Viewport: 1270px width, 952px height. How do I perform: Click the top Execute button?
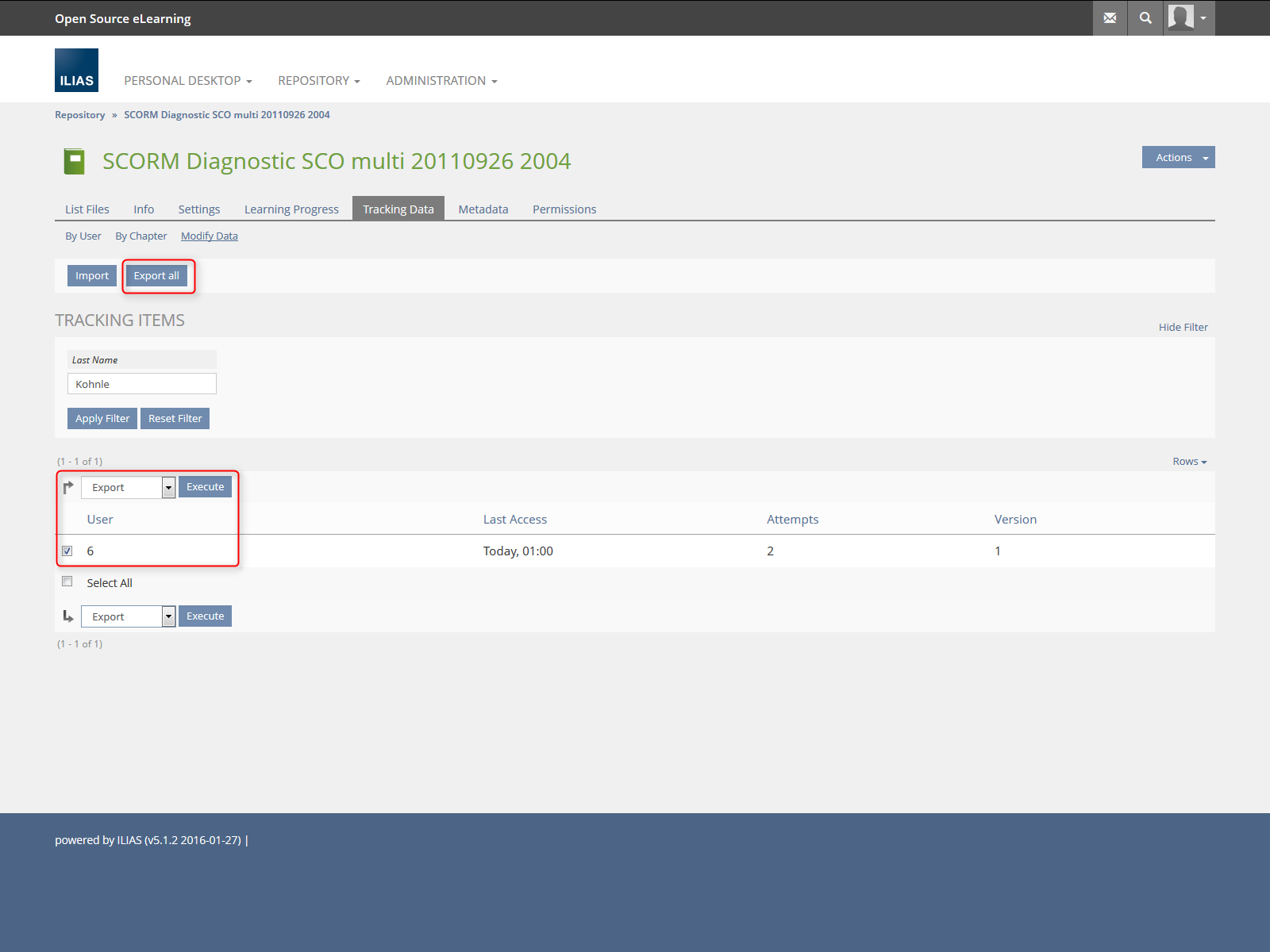(205, 487)
